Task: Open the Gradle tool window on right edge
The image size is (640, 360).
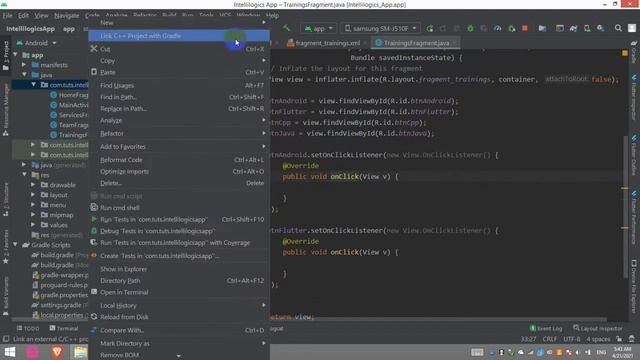Action: point(634,52)
